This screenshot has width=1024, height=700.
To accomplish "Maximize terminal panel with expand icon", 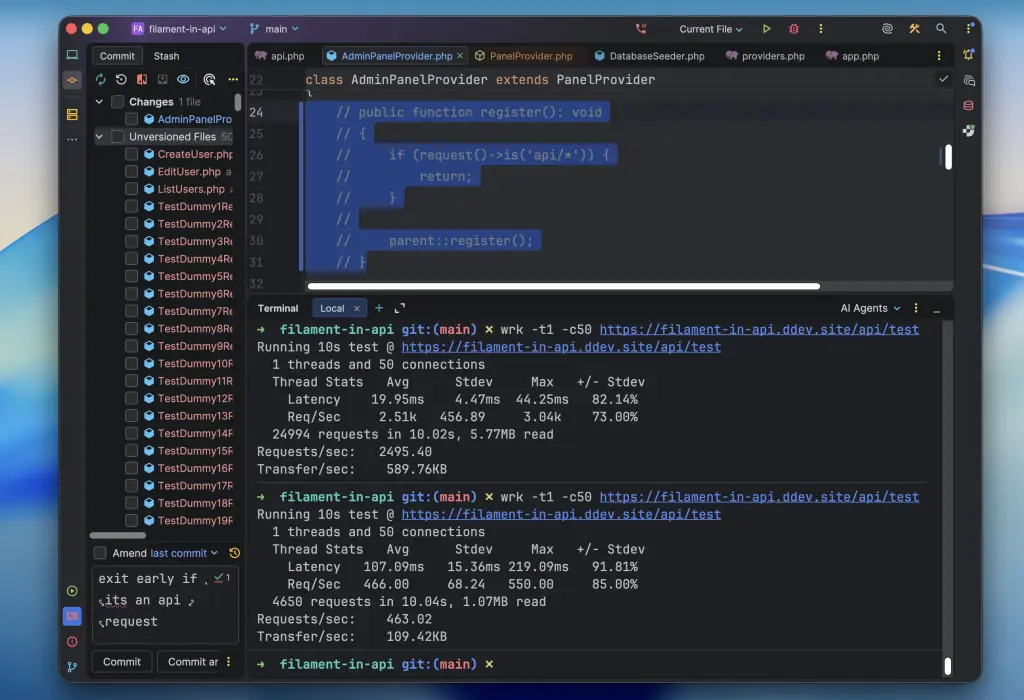I will 400,308.
